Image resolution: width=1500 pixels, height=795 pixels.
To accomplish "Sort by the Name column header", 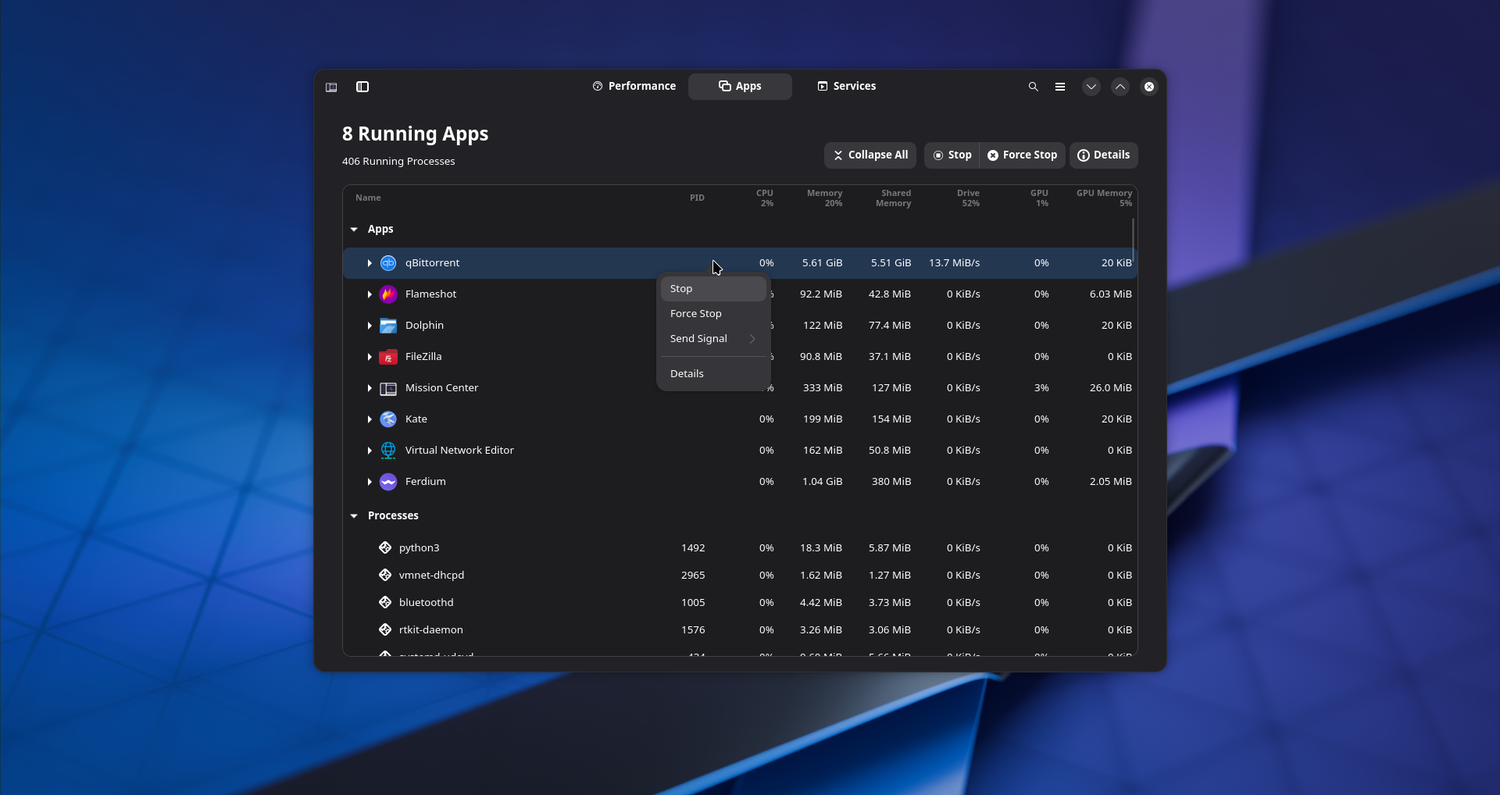I will [368, 198].
